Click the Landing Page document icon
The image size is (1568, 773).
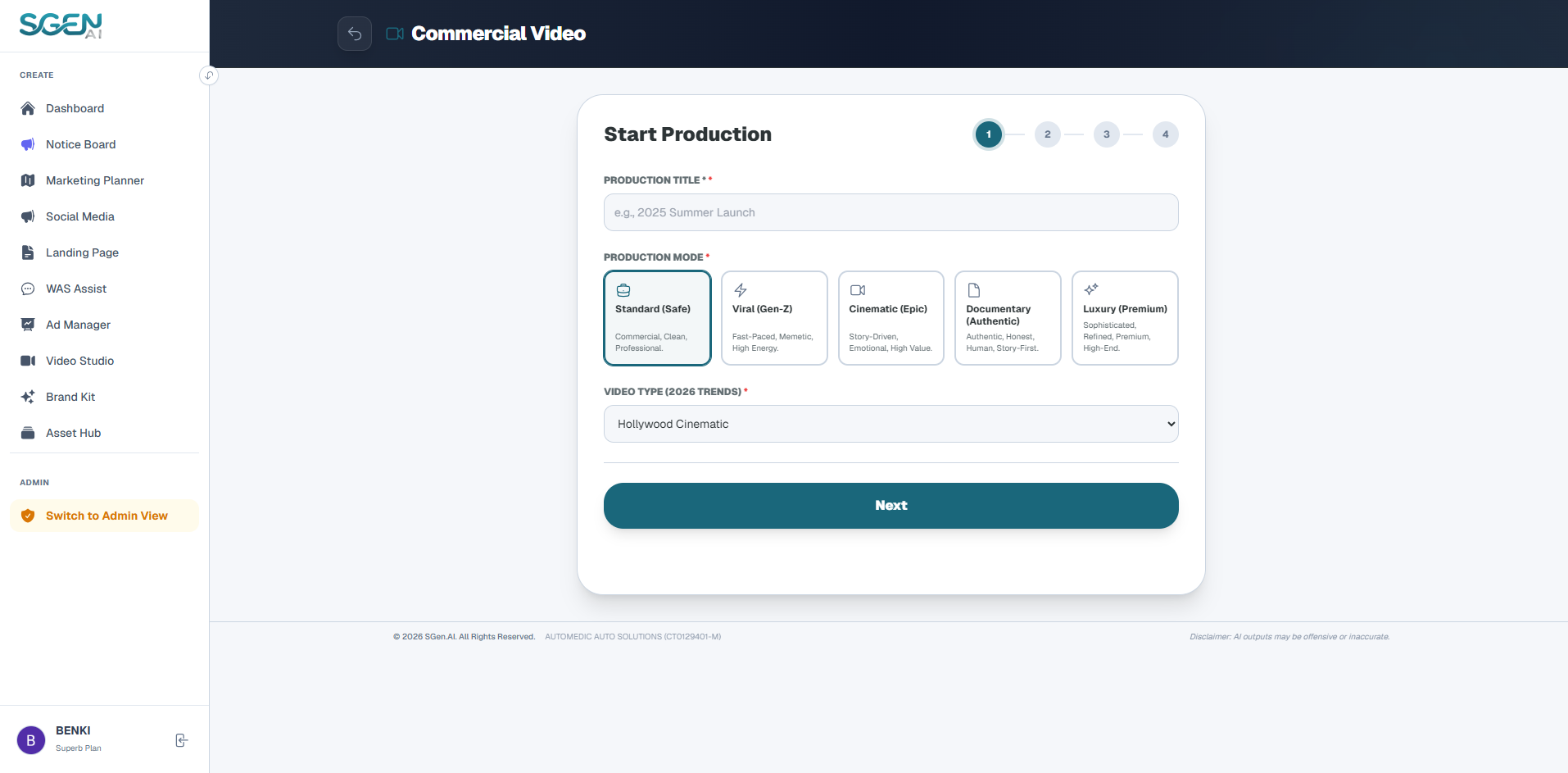(x=28, y=252)
